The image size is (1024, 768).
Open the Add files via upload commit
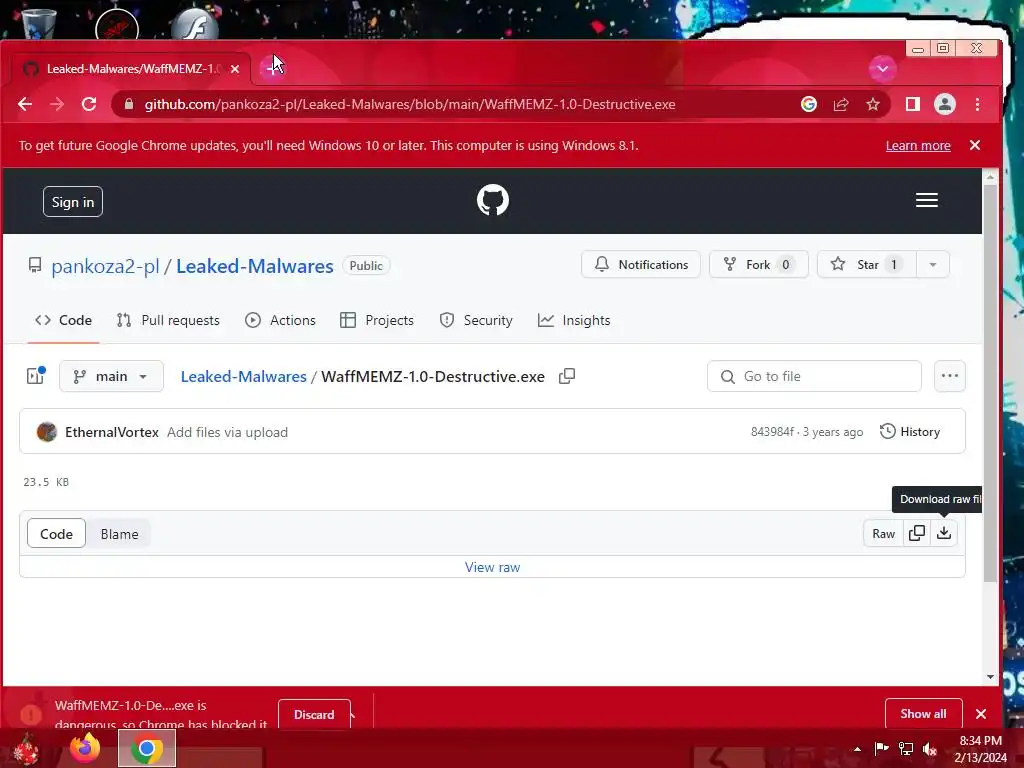click(227, 432)
